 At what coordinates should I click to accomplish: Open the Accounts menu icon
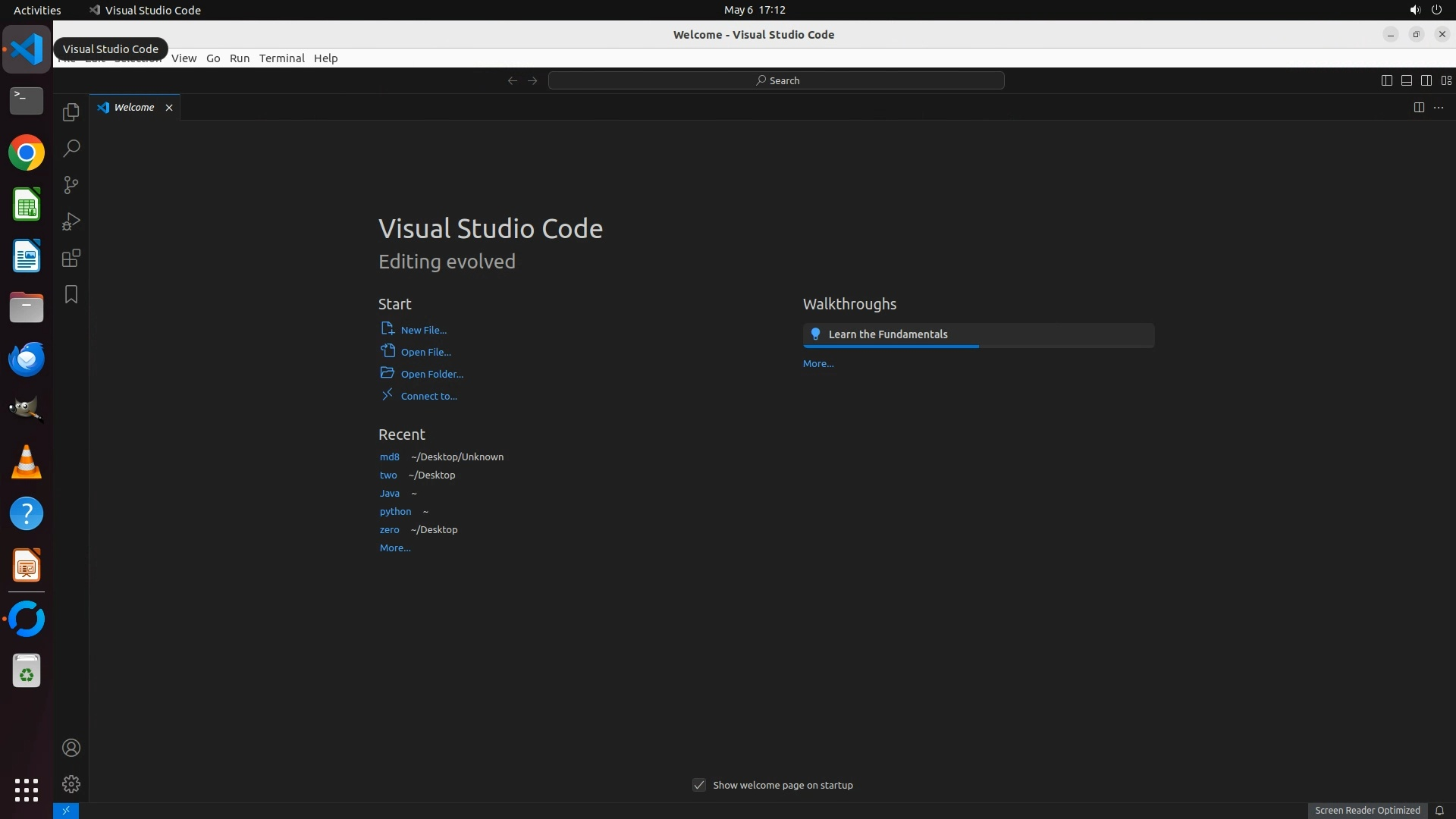point(71,748)
